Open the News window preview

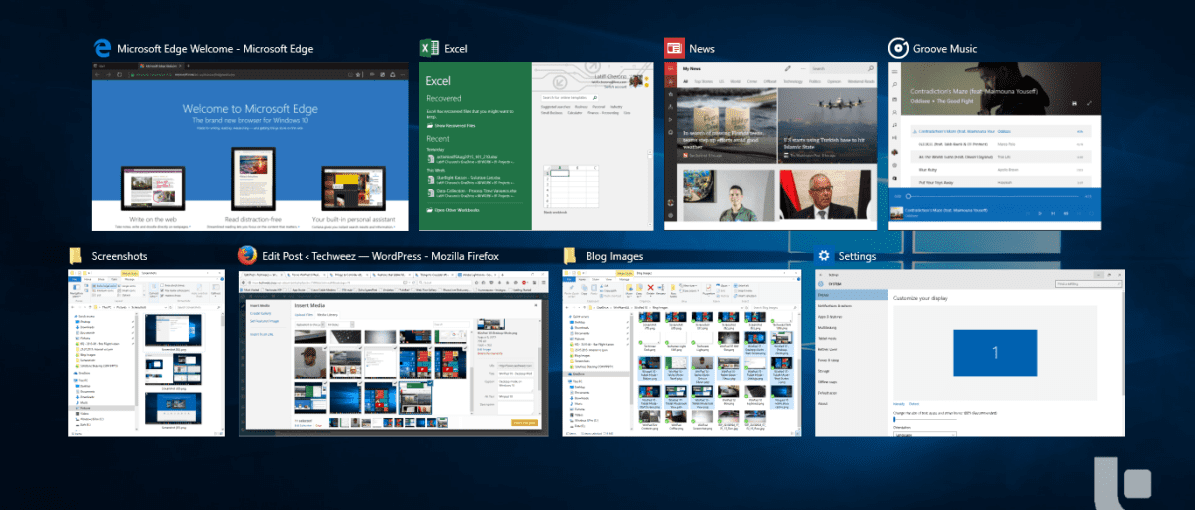coord(771,146)
